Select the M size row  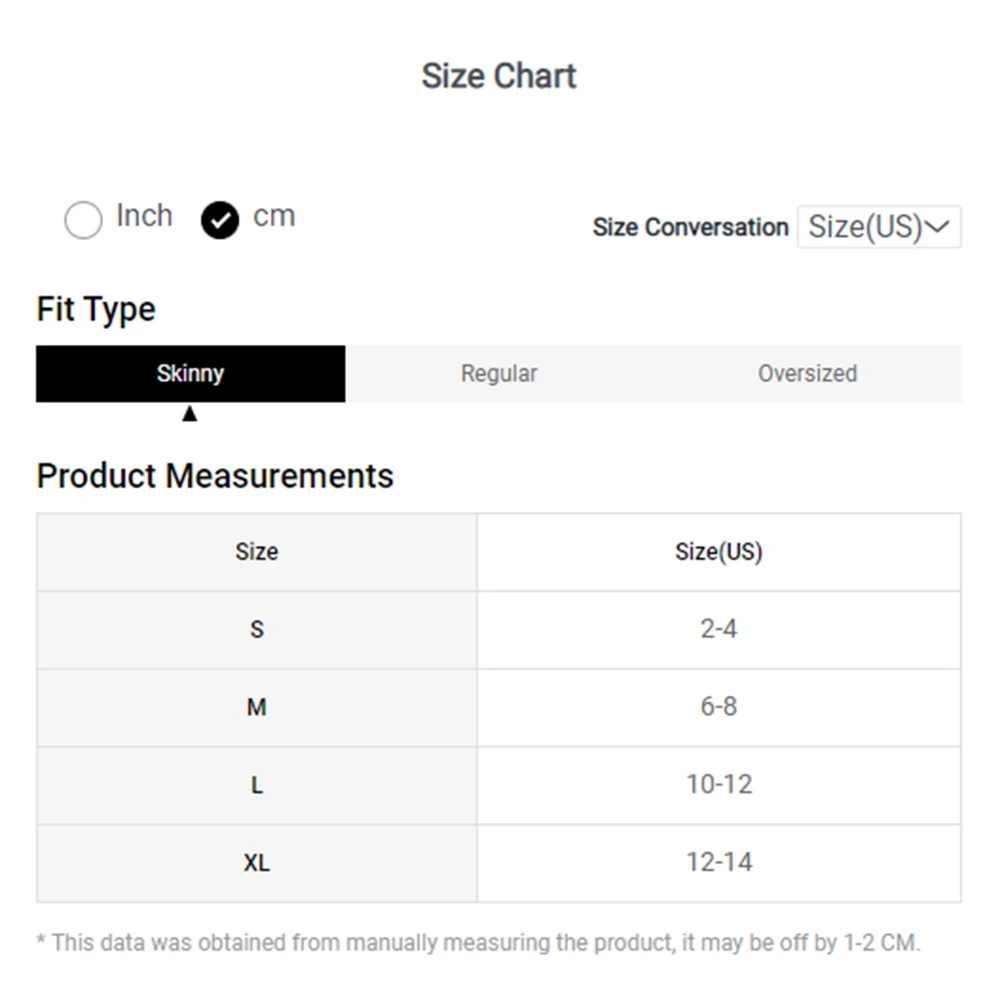pos(499,707)
